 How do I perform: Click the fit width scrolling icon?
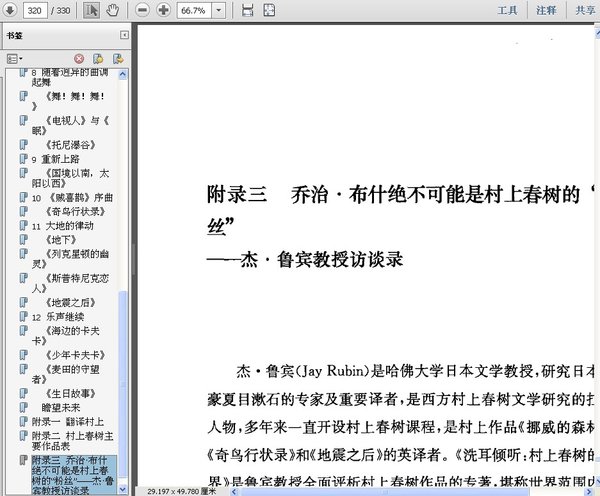click(247, 10)
